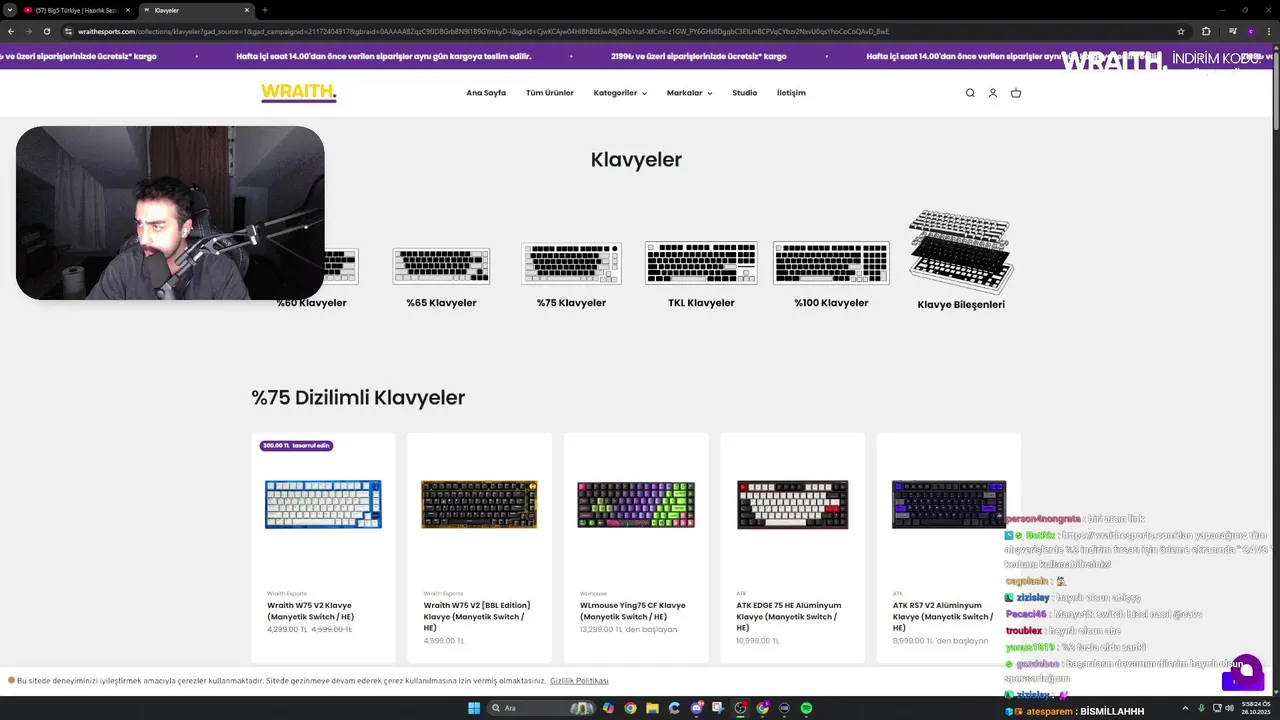The height and width of the screenshot is (720, 1280).
Task: Open browser extensions puzzle icon
Action: point(1206,31)
